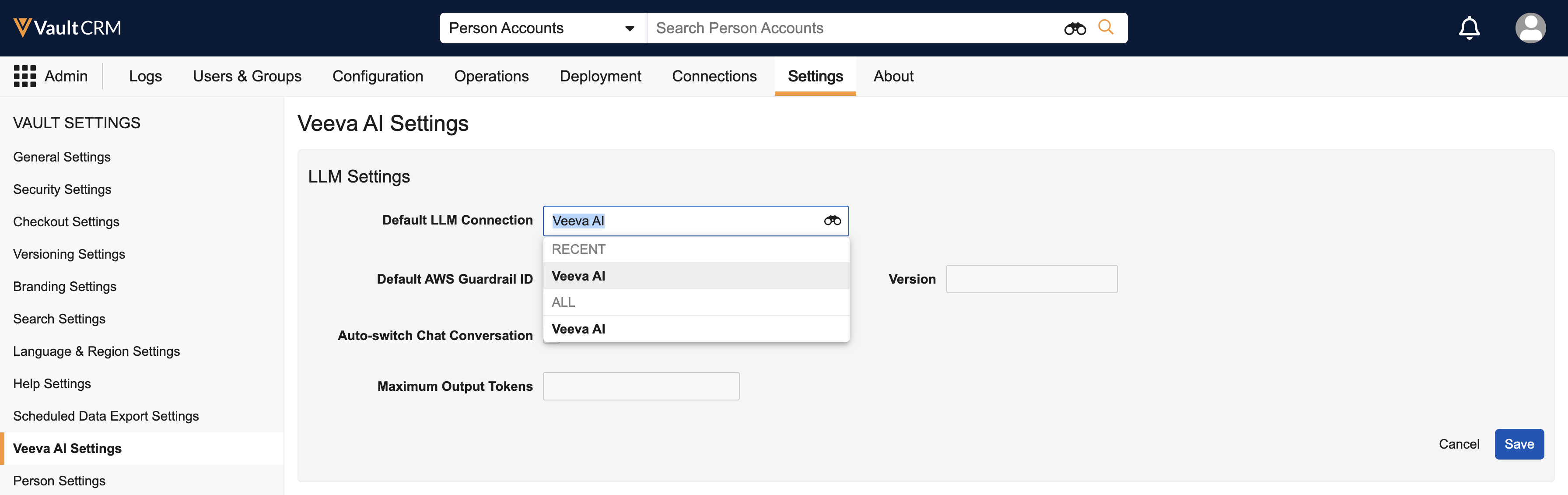The image size is (1568, 495).
Task: Focus the Maximum Output Tokens field
Action: pos(640,386)
